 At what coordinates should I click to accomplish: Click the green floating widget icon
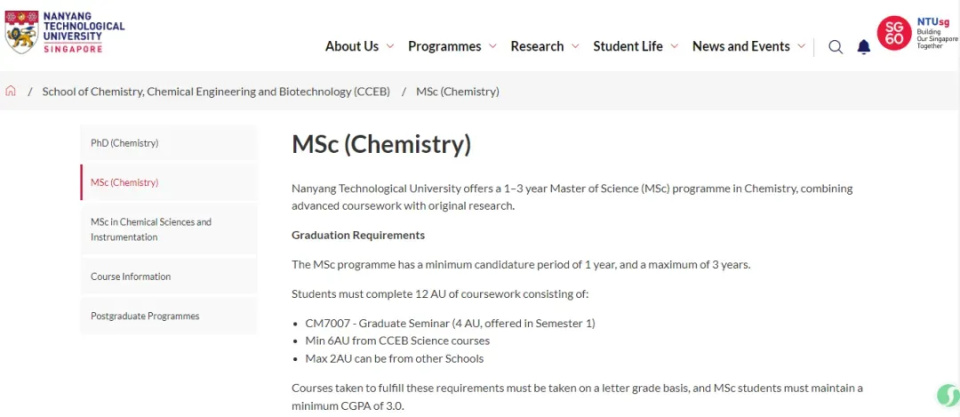946,396
